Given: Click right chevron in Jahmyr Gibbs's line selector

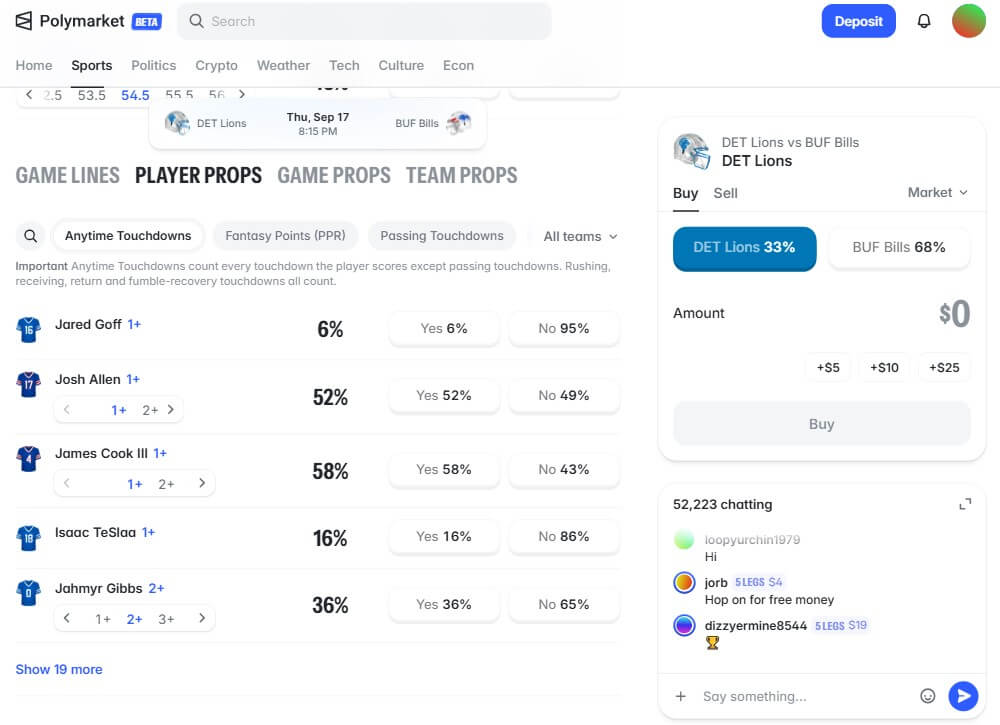Looking at the screenshot, I should [202, 618].
